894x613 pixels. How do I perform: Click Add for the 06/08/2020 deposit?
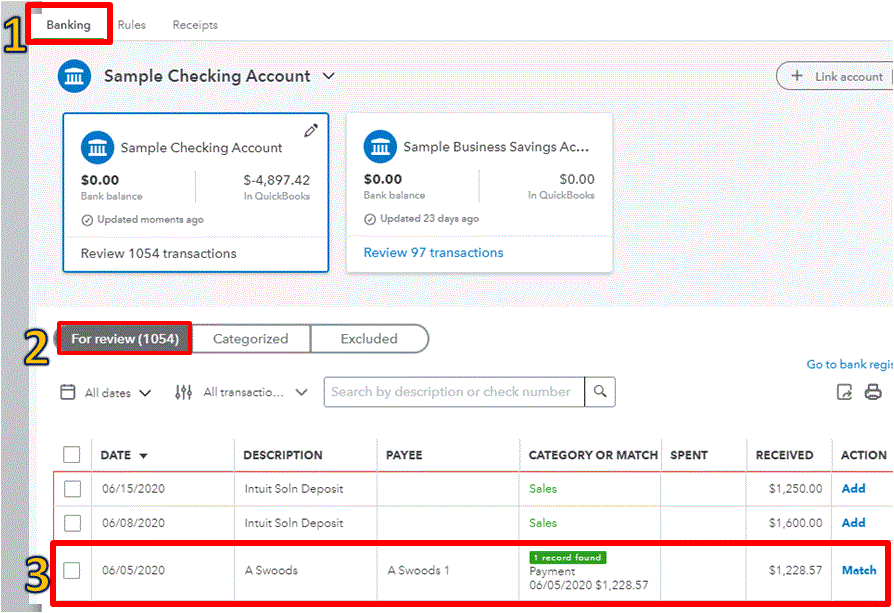[854, 523]
